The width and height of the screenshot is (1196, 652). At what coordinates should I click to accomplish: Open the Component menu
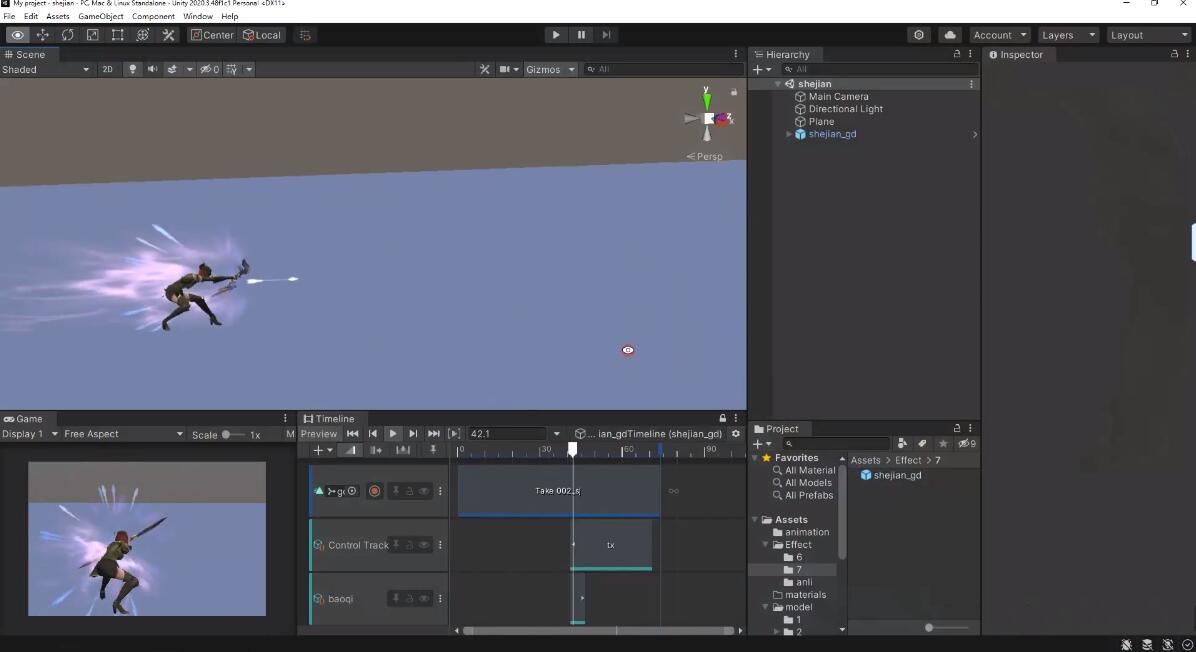pos(153,16)
